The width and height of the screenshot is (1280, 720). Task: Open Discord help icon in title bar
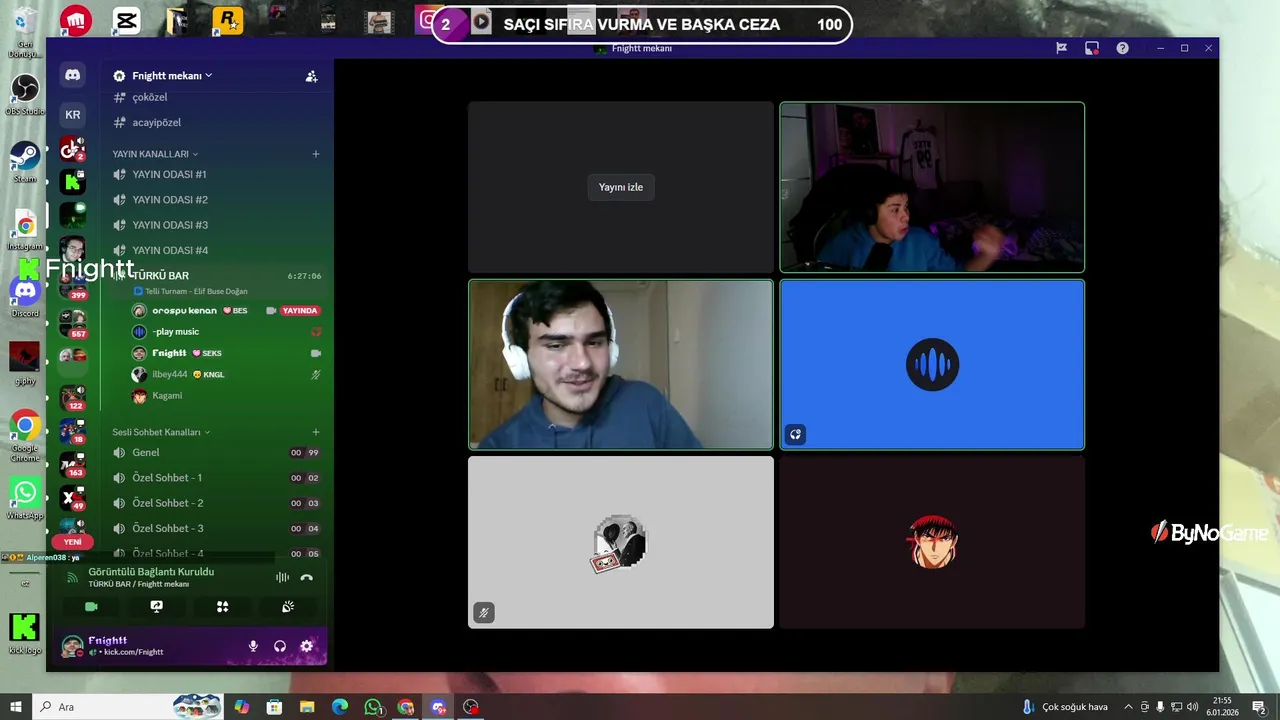(x=1122, y=48)
